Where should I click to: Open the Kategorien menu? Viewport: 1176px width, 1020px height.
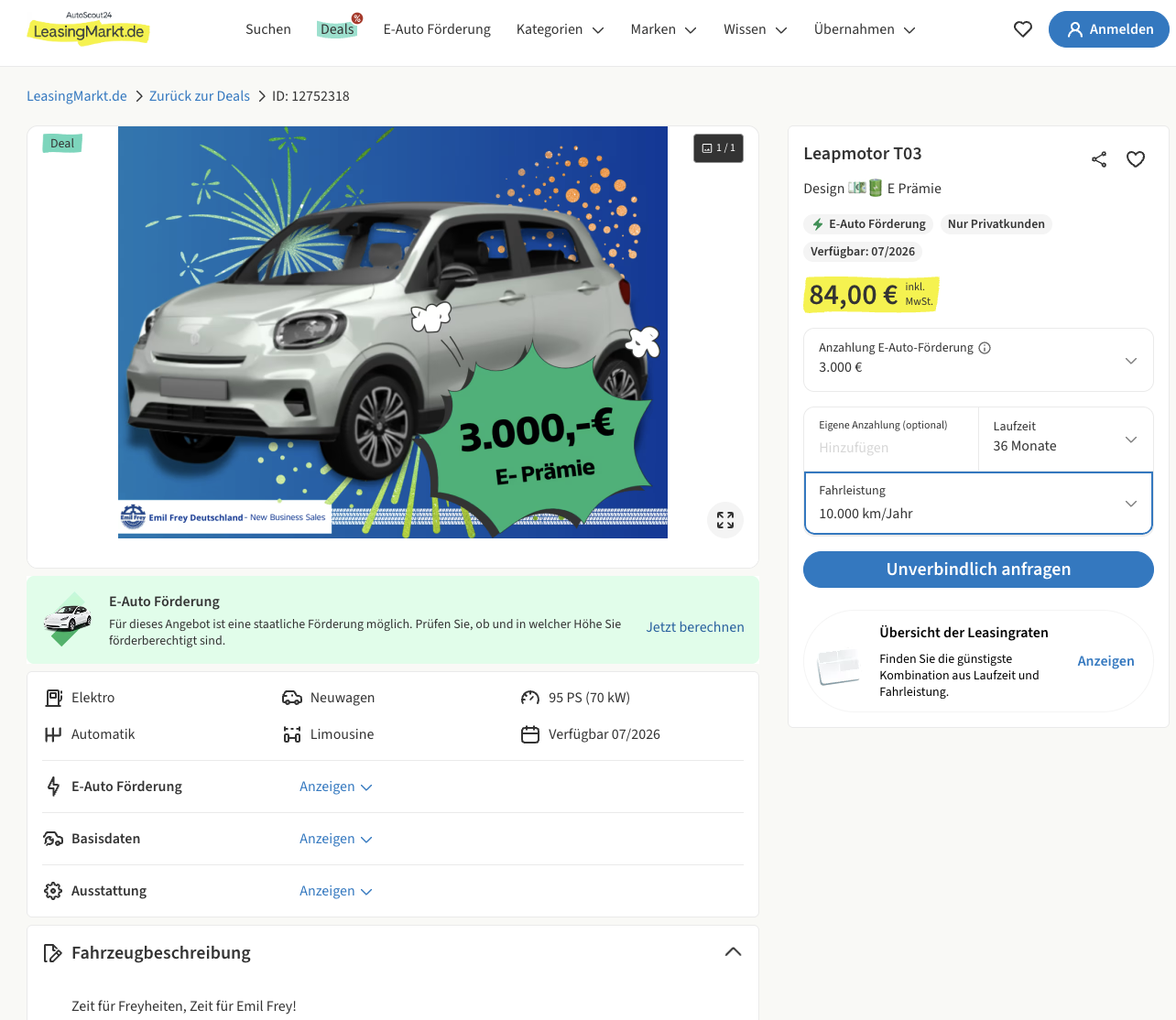[560, 29]
